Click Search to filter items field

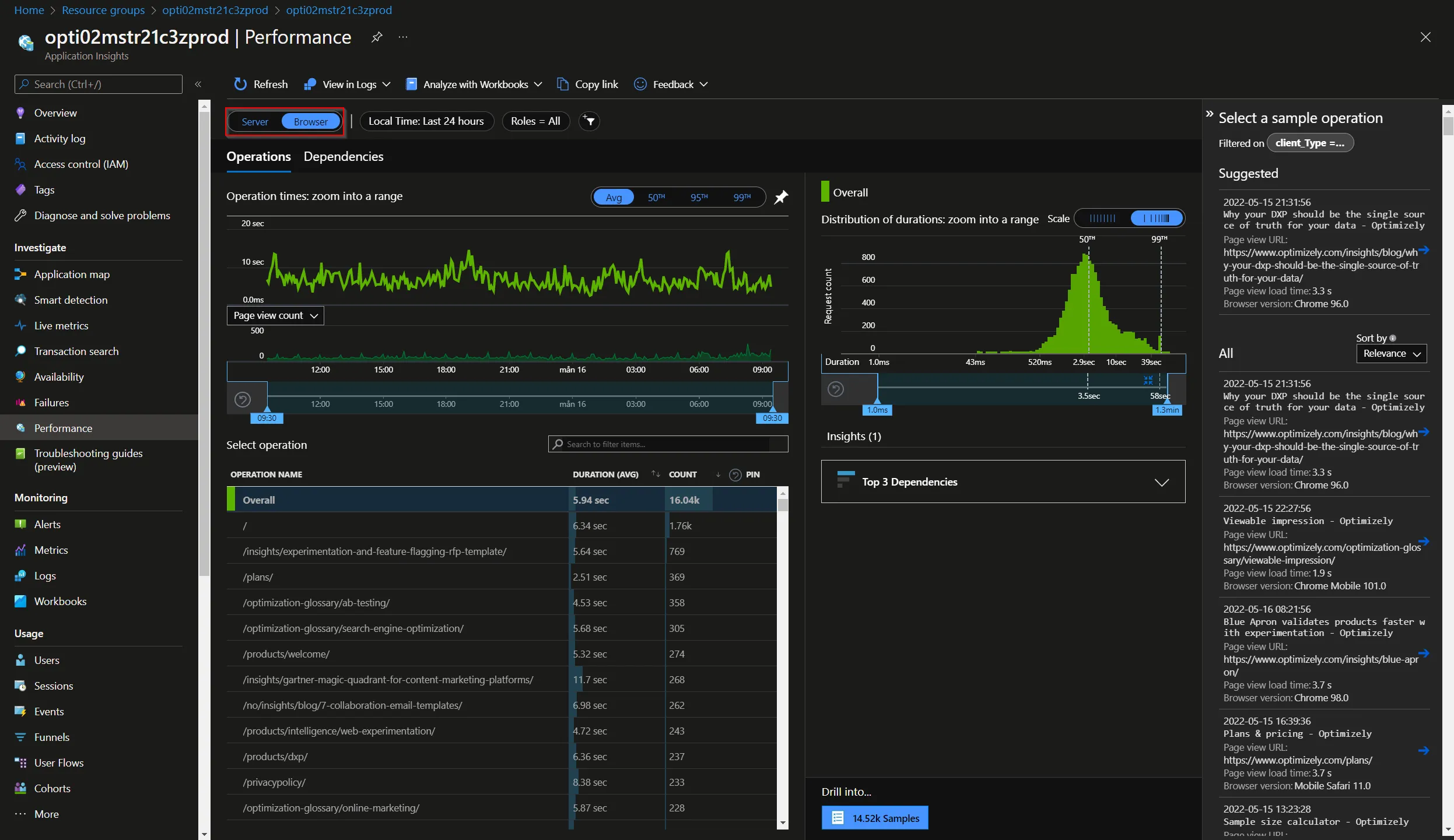[x=668, y=444]
